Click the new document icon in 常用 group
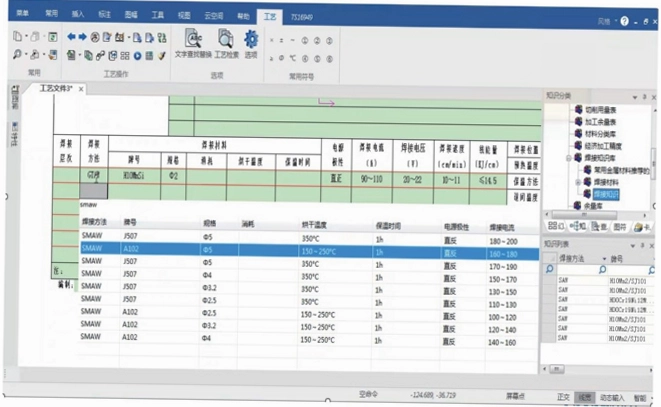661x407 pixels. pos(17,37)
